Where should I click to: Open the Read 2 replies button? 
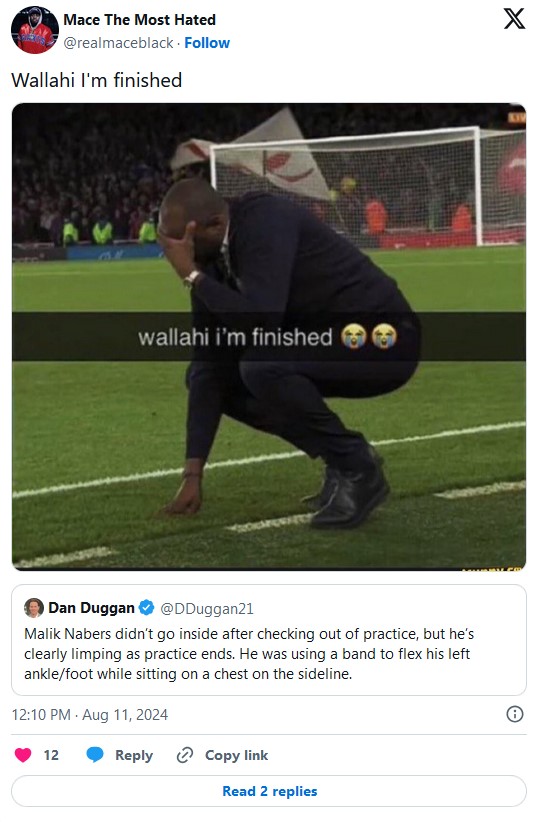tap(269, 791)
